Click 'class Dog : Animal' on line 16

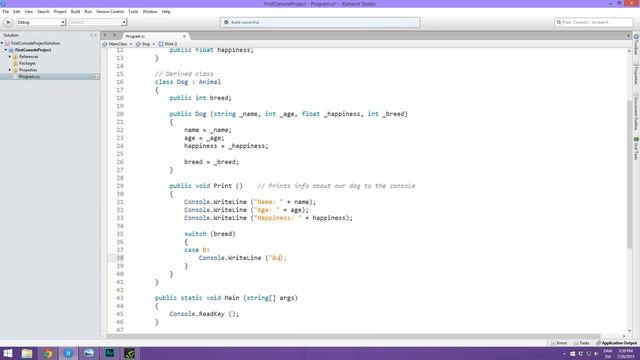(x=188, y=82)
